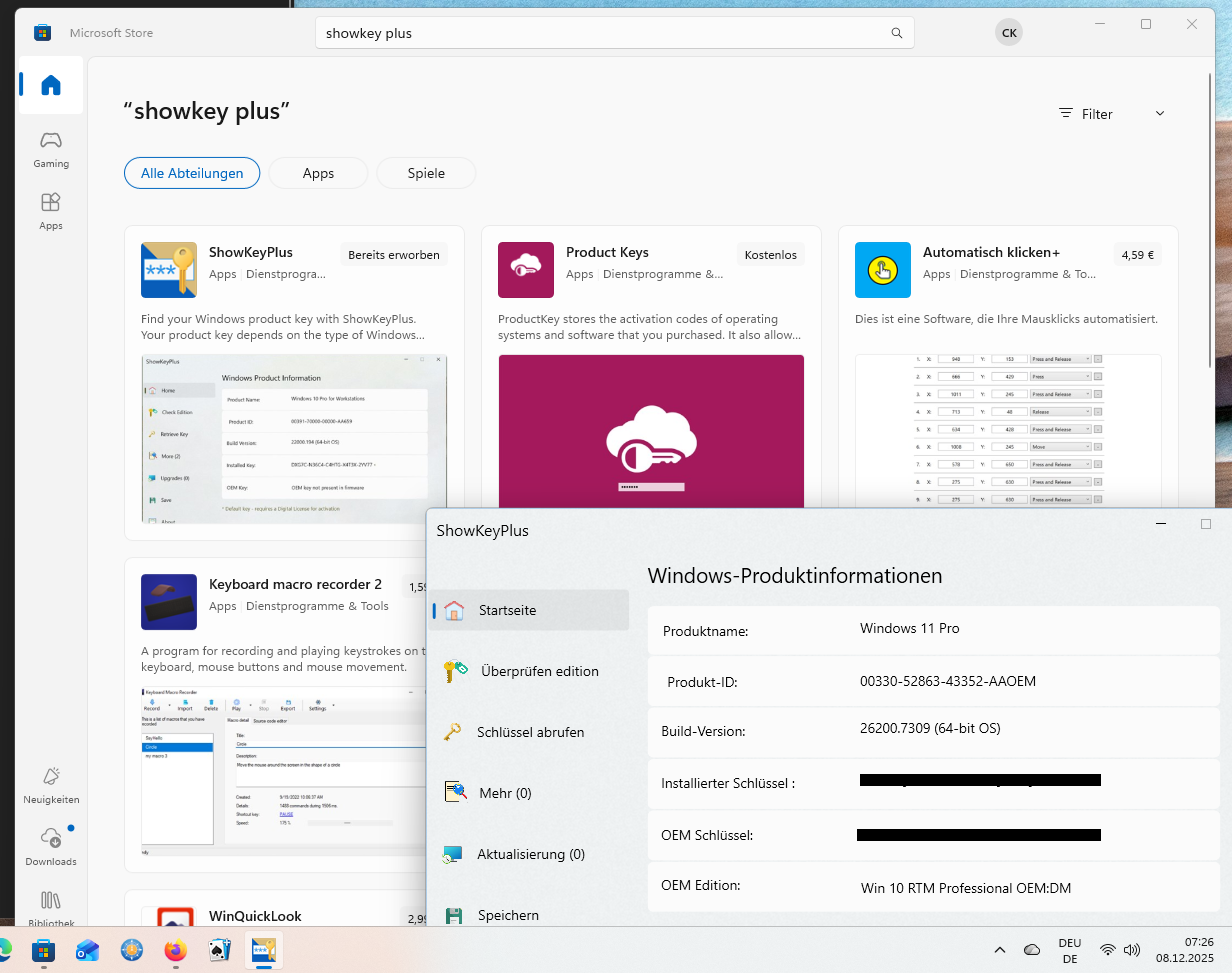Open the CK account profile button
1232x973 pixels.
tap(1009, 33)
